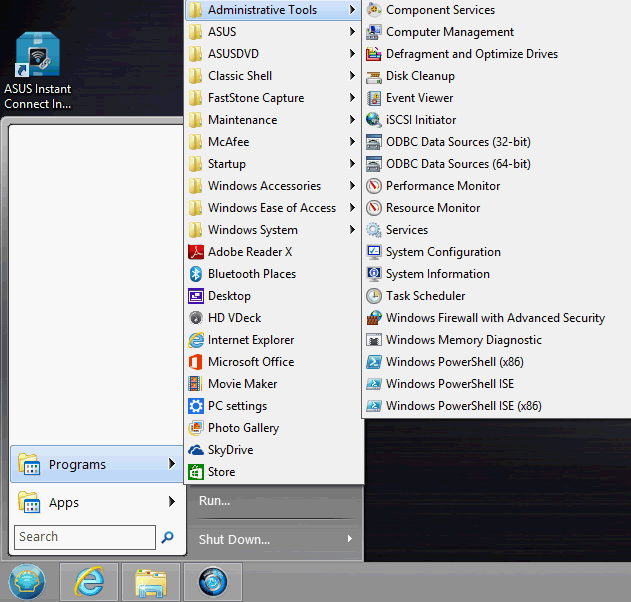Image resolution: width=631 pixels, height=602 pixels.
Task: Open Performance Monitor gauge icon
Action: 374,186
